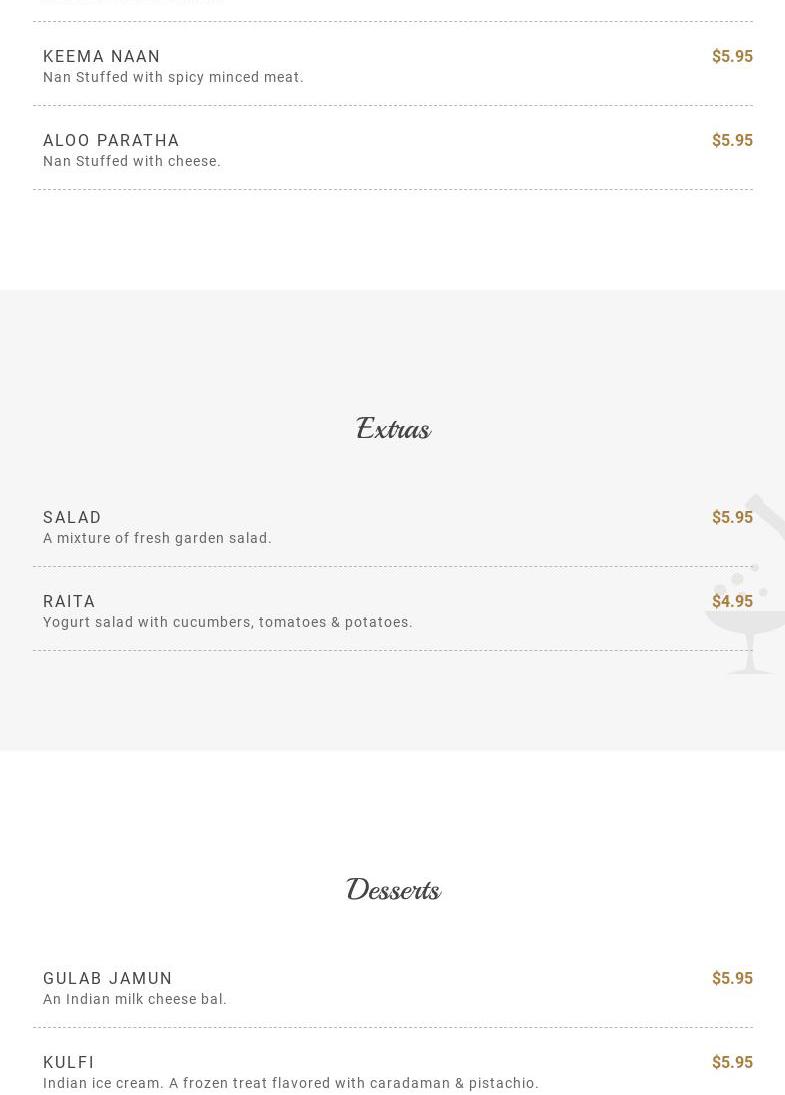Click the Indian milk cheese ball description

[x=135, y=999]
